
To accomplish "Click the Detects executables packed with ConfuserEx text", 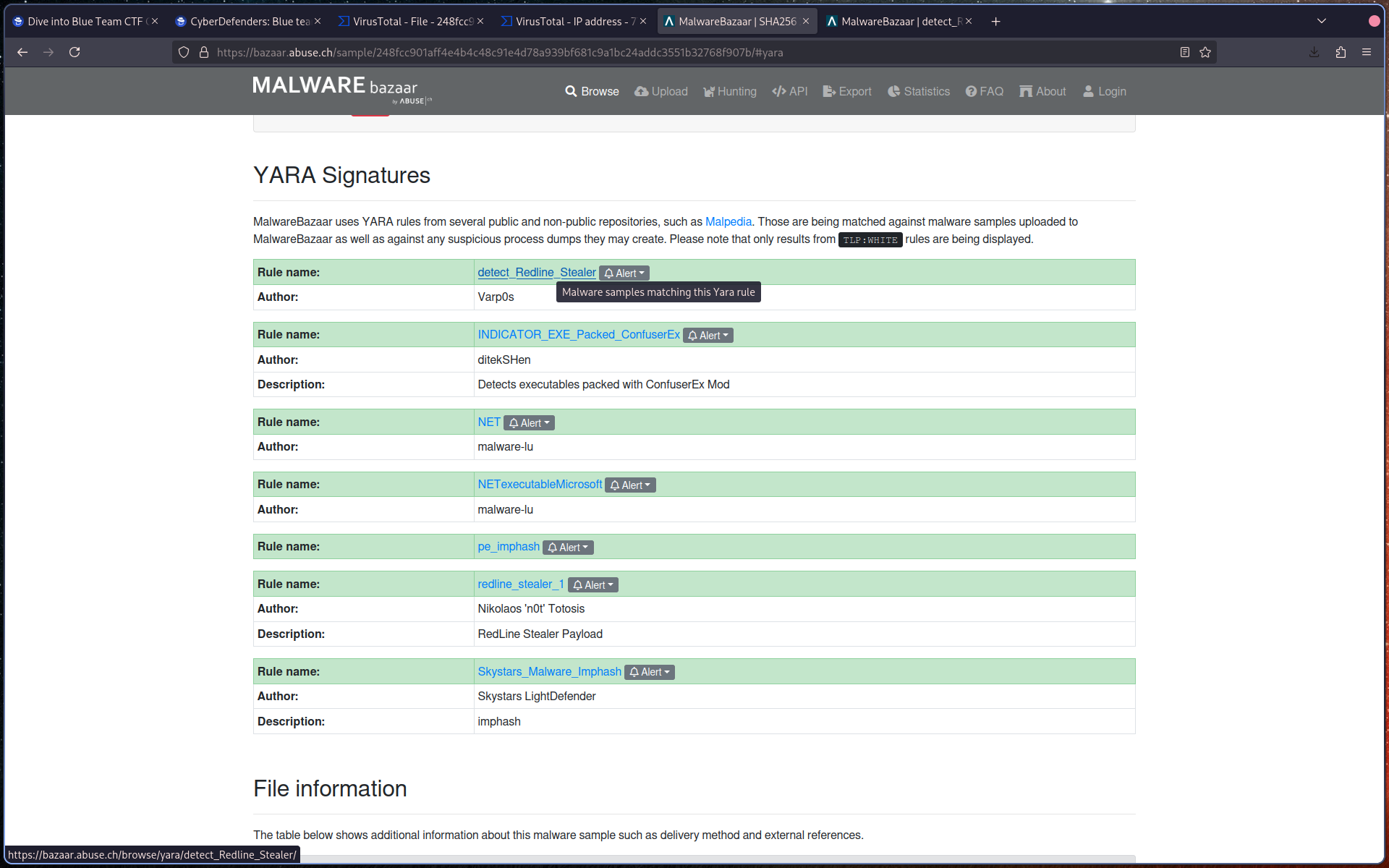I will (603, 384).
